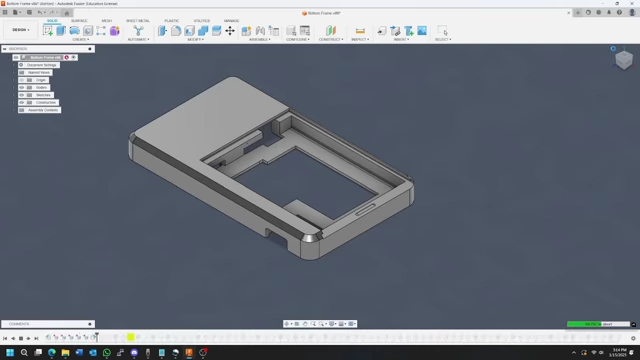
Task: Toggle visibility of Sketches folder
Action: point(22,95)
